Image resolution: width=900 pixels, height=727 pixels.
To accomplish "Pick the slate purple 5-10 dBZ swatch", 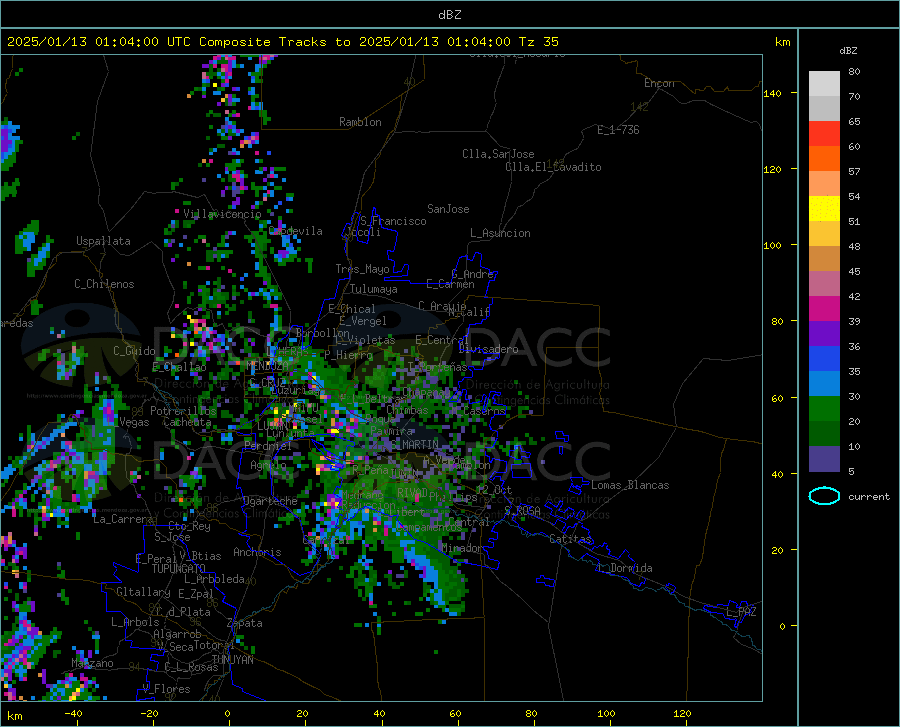I will 824,459.
